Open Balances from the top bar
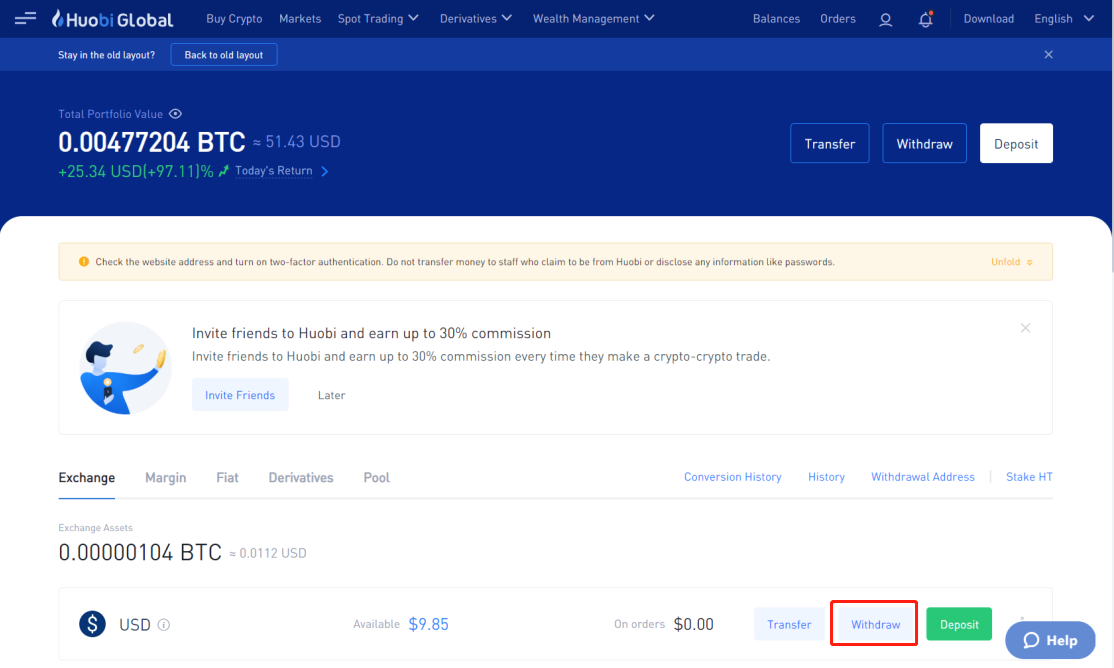The height and width of the screenshot is (668, 1114). (x=776, y=18)
